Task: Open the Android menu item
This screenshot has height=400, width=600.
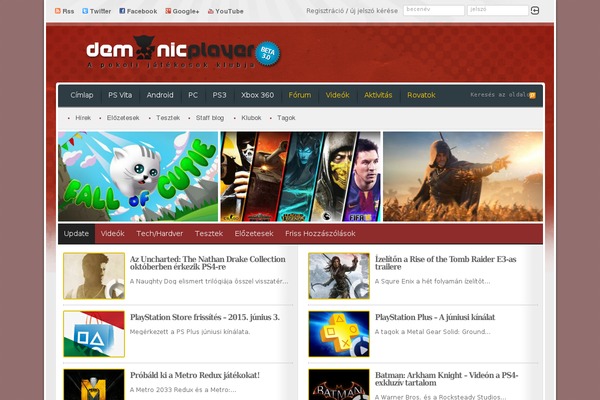Action: point(160,95)
